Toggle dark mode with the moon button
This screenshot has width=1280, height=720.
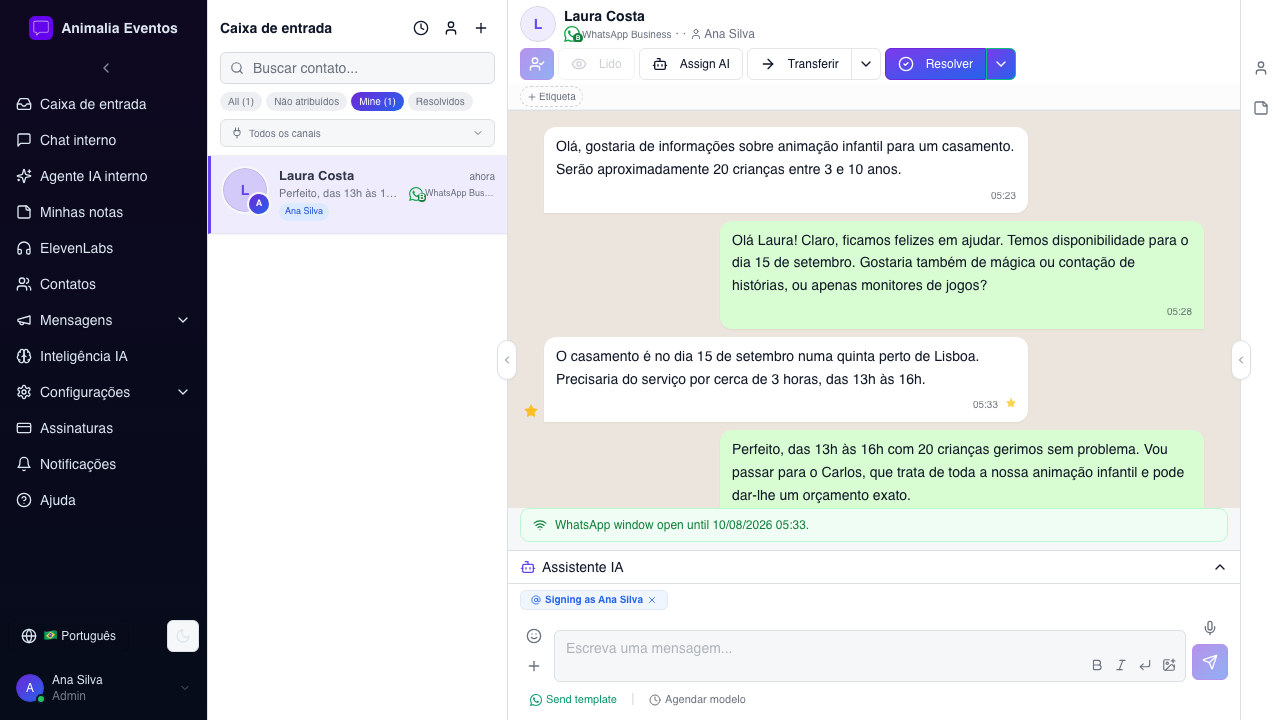pos(183,636)
